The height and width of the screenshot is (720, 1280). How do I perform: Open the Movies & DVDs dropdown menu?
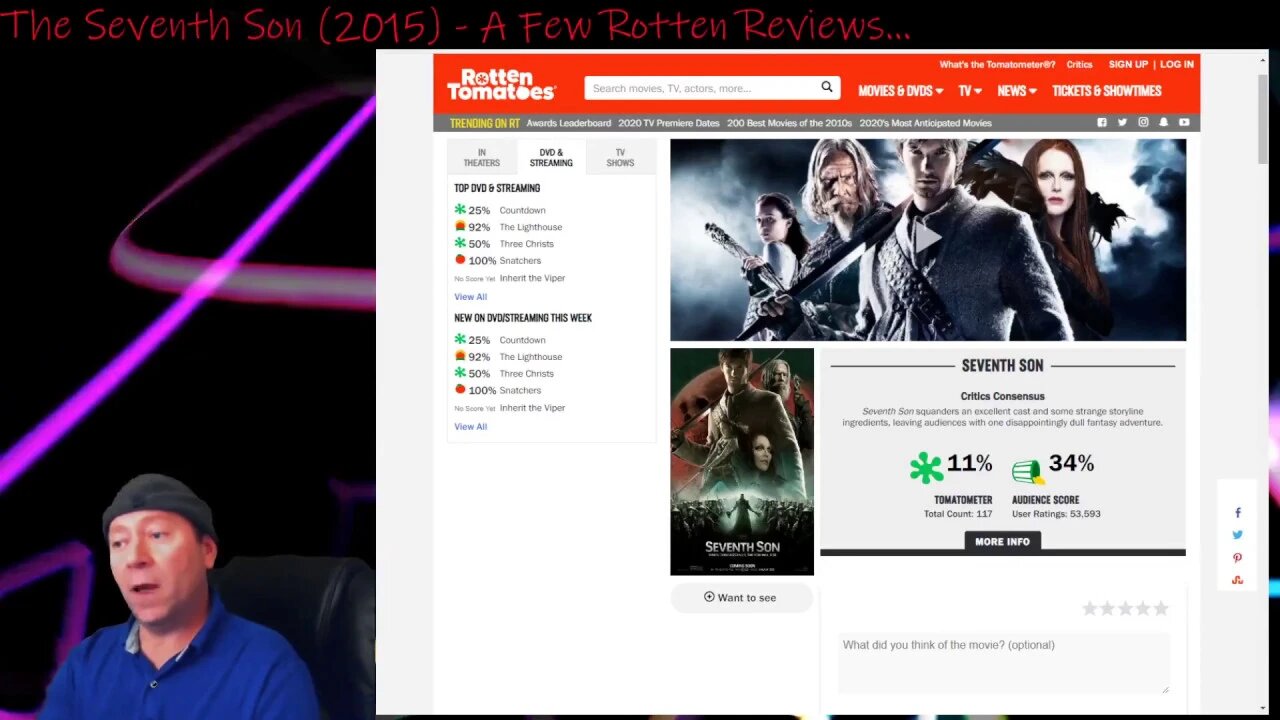click(900, 90)
